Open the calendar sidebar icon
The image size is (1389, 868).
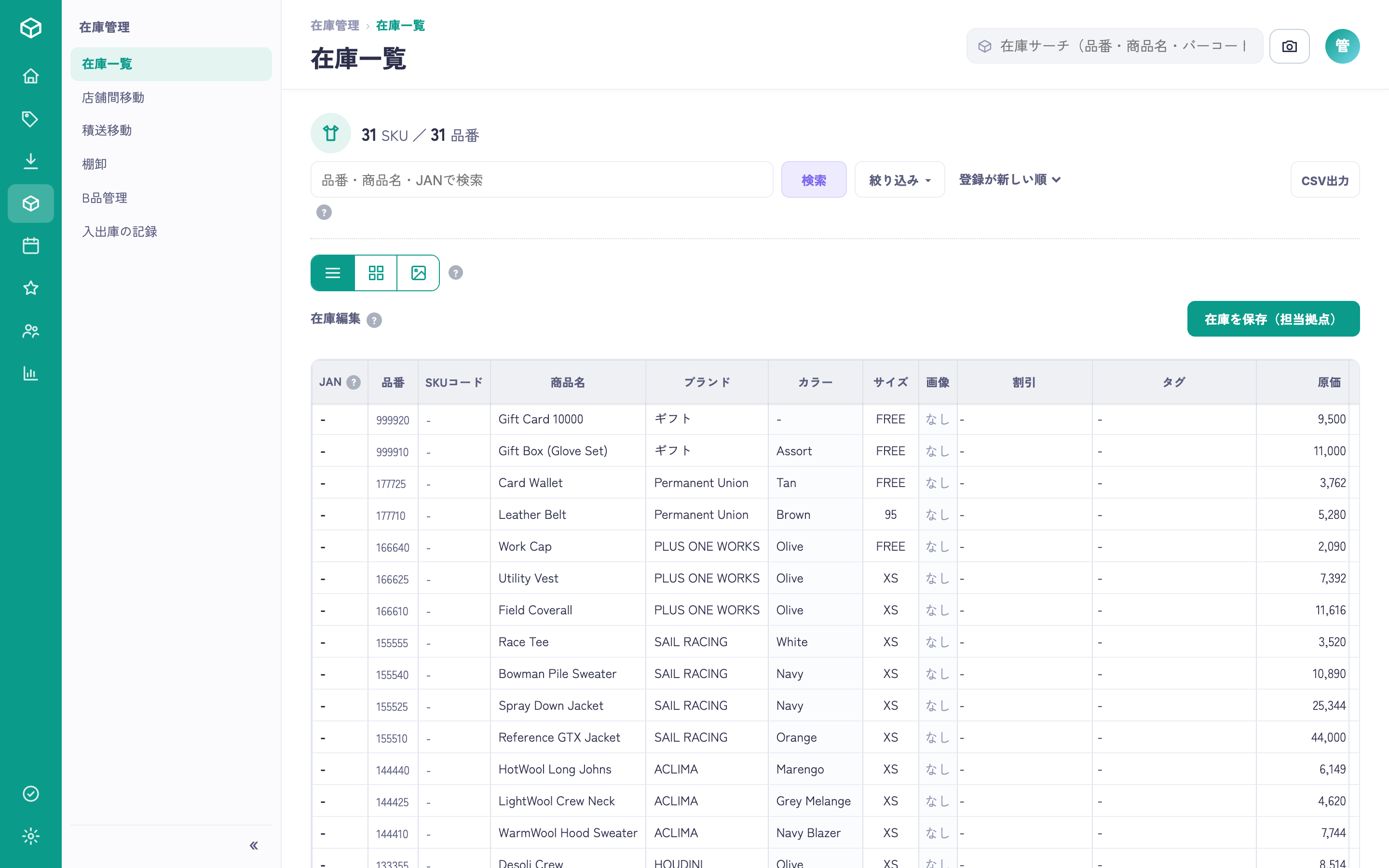tap(30, 246)
